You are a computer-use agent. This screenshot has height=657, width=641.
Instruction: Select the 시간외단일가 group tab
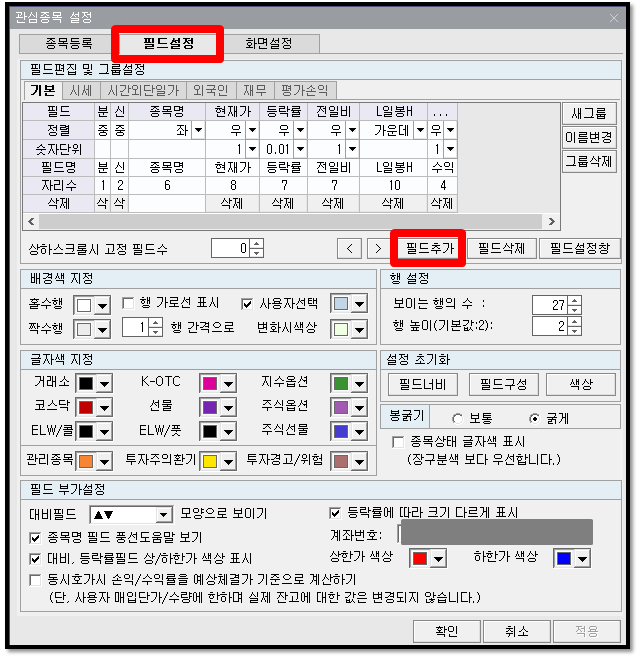(x=143, y=90)
